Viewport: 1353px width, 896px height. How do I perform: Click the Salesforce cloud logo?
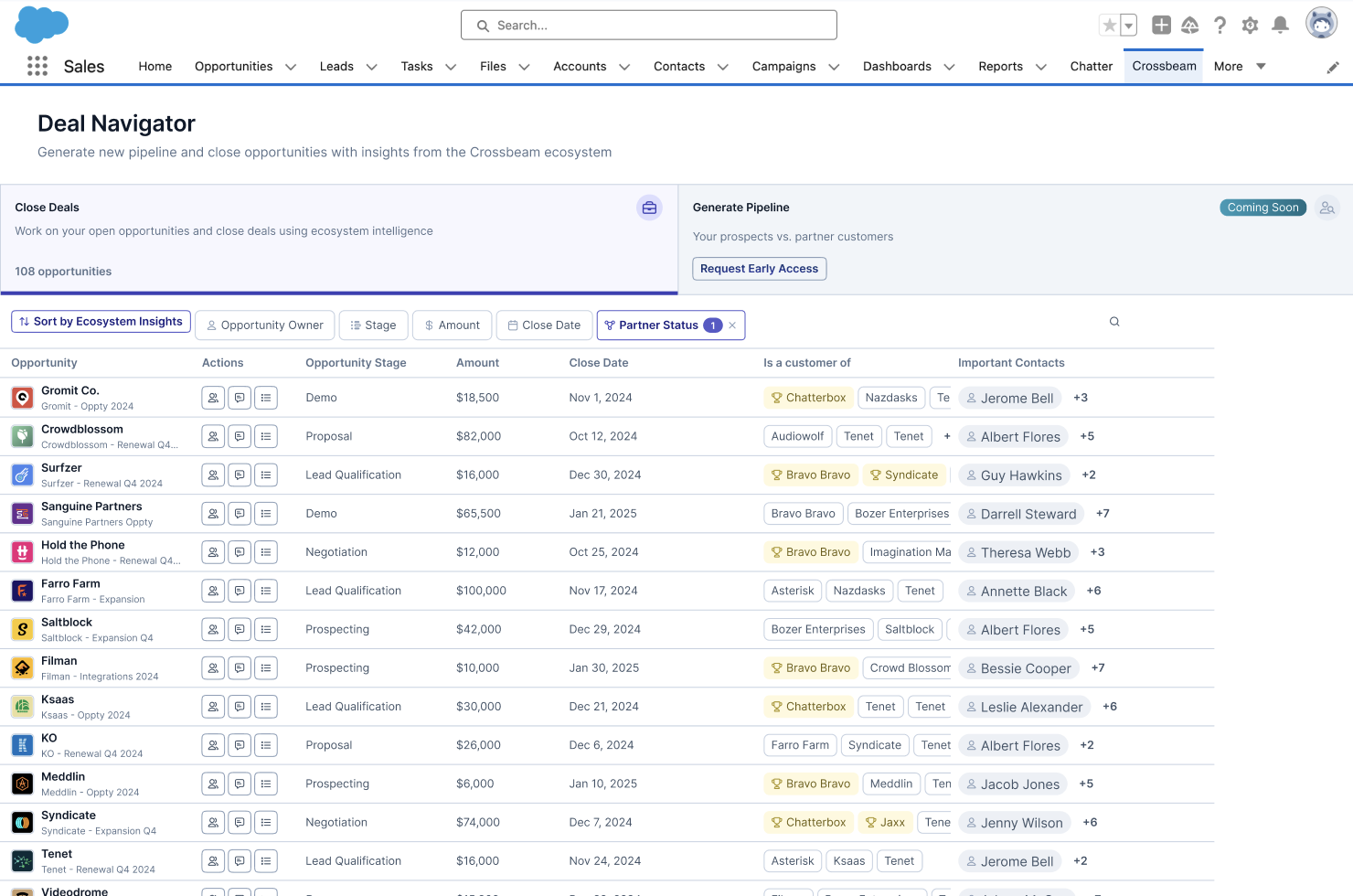pos(42,25)
